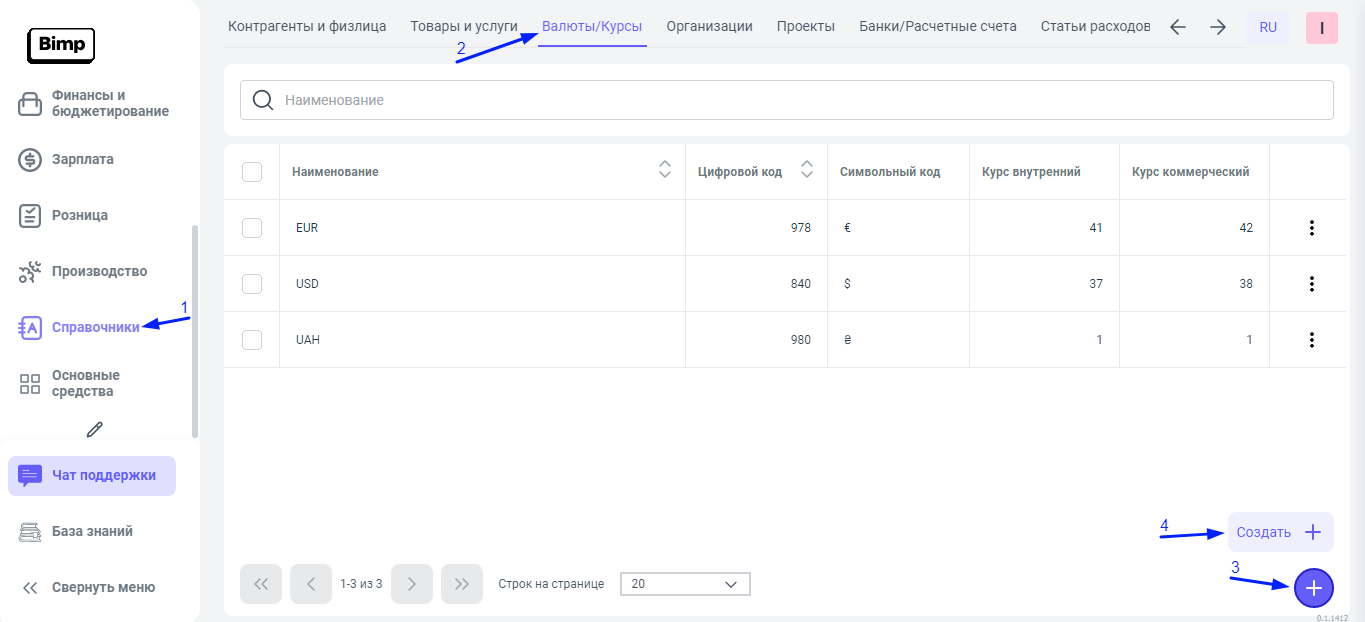Click the Bimp logo
The image size is (1365, 622).
click(x=61, y=45)
